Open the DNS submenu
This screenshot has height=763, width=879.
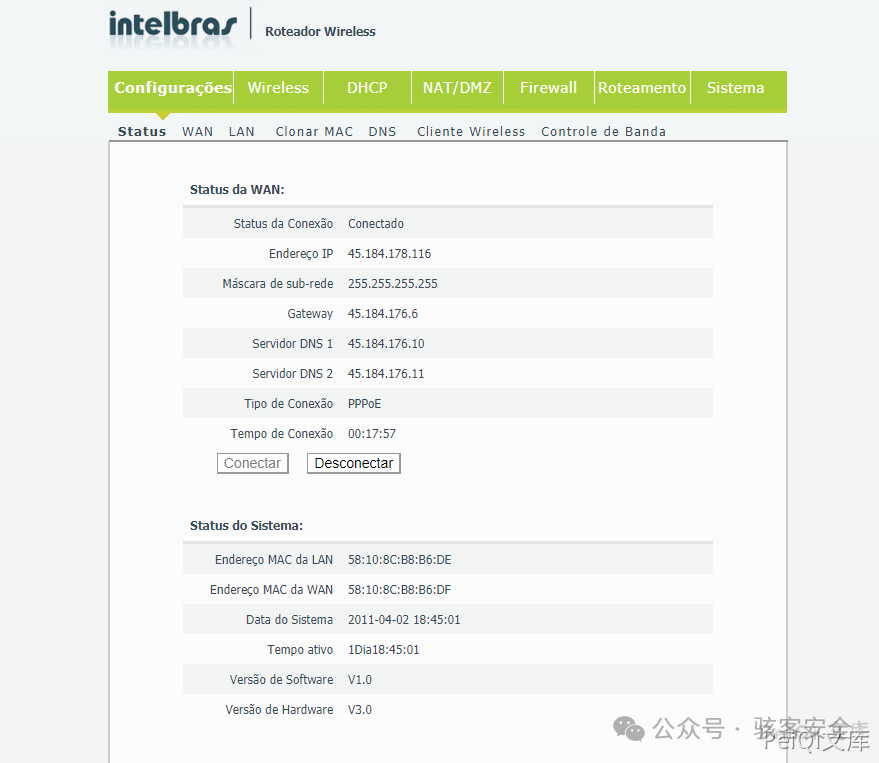[382, 132]
